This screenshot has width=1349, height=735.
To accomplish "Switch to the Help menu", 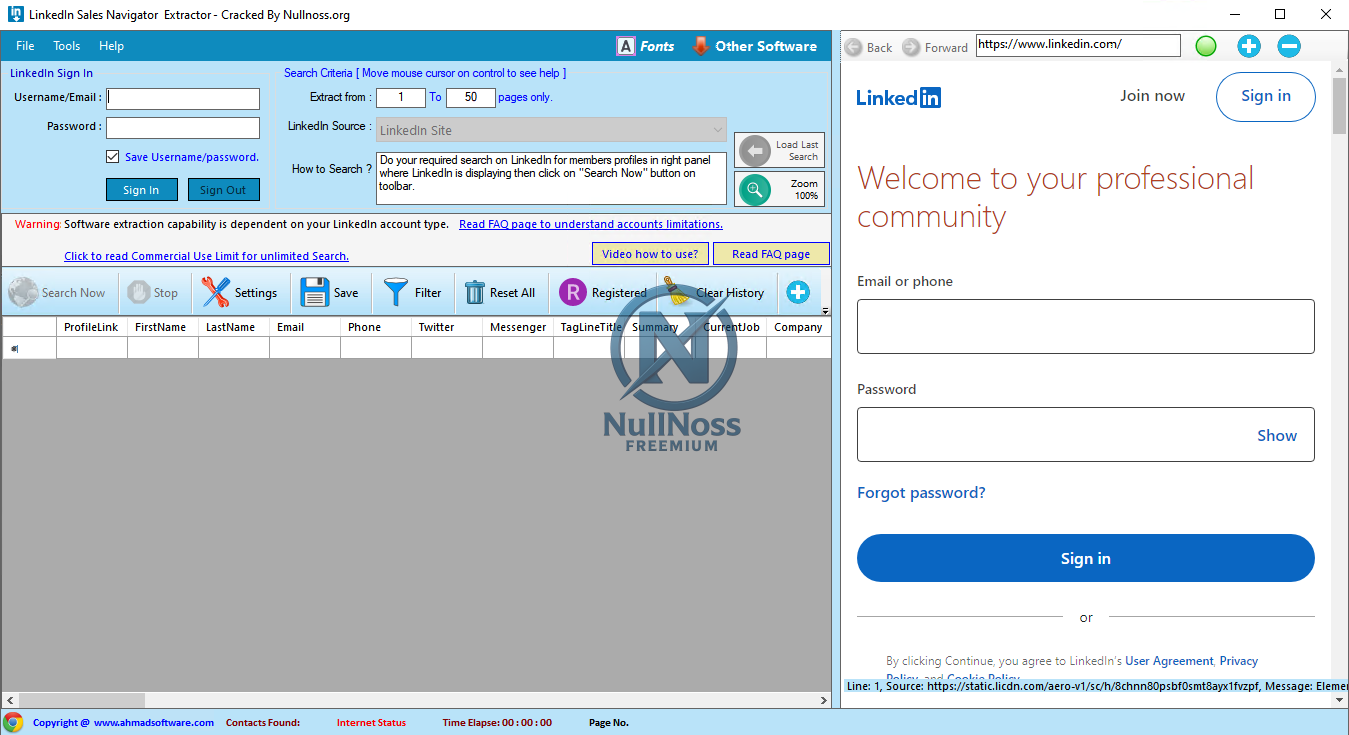I will pos(111,45).
